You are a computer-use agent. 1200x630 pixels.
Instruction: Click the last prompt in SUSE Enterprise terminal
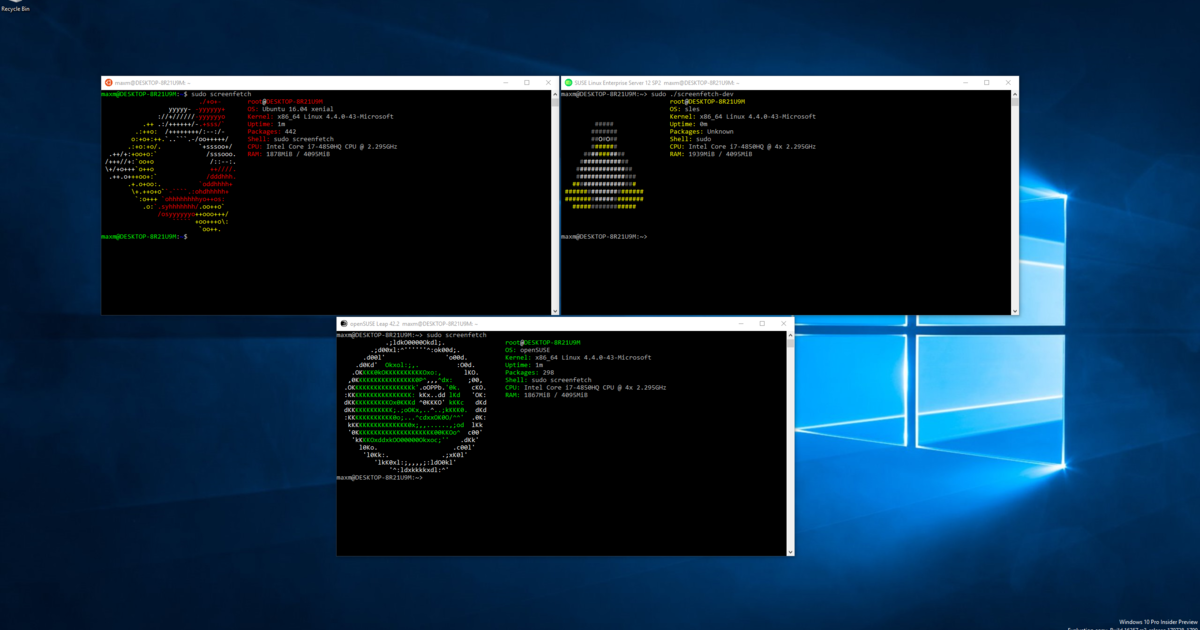point(604,237)
